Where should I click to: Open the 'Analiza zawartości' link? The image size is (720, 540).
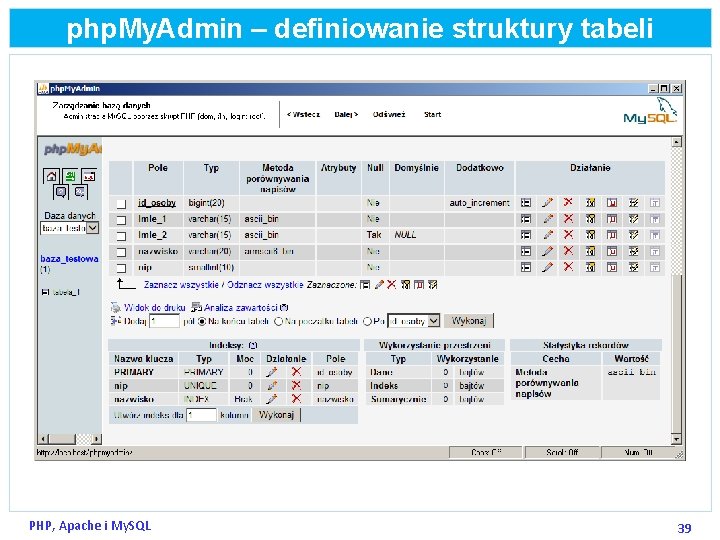pyautogui.click(x=240, y=308)
